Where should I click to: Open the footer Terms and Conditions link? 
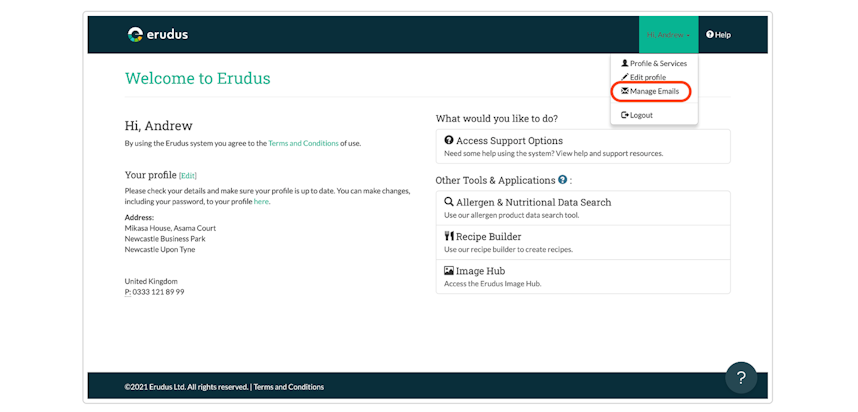(x=288, y=387)
